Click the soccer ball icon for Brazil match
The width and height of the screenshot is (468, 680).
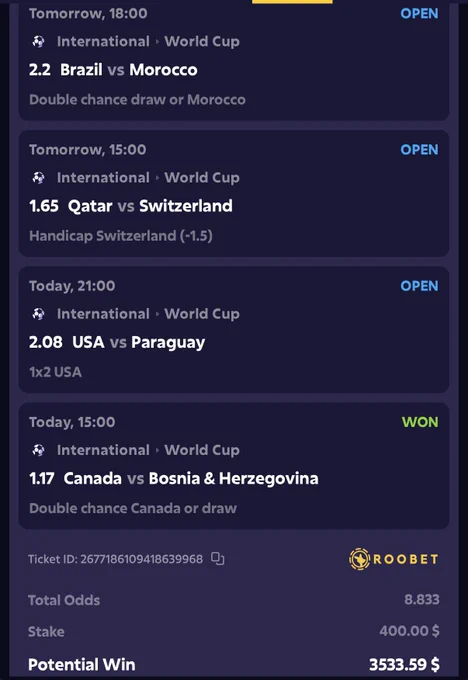tap(38, 42)
